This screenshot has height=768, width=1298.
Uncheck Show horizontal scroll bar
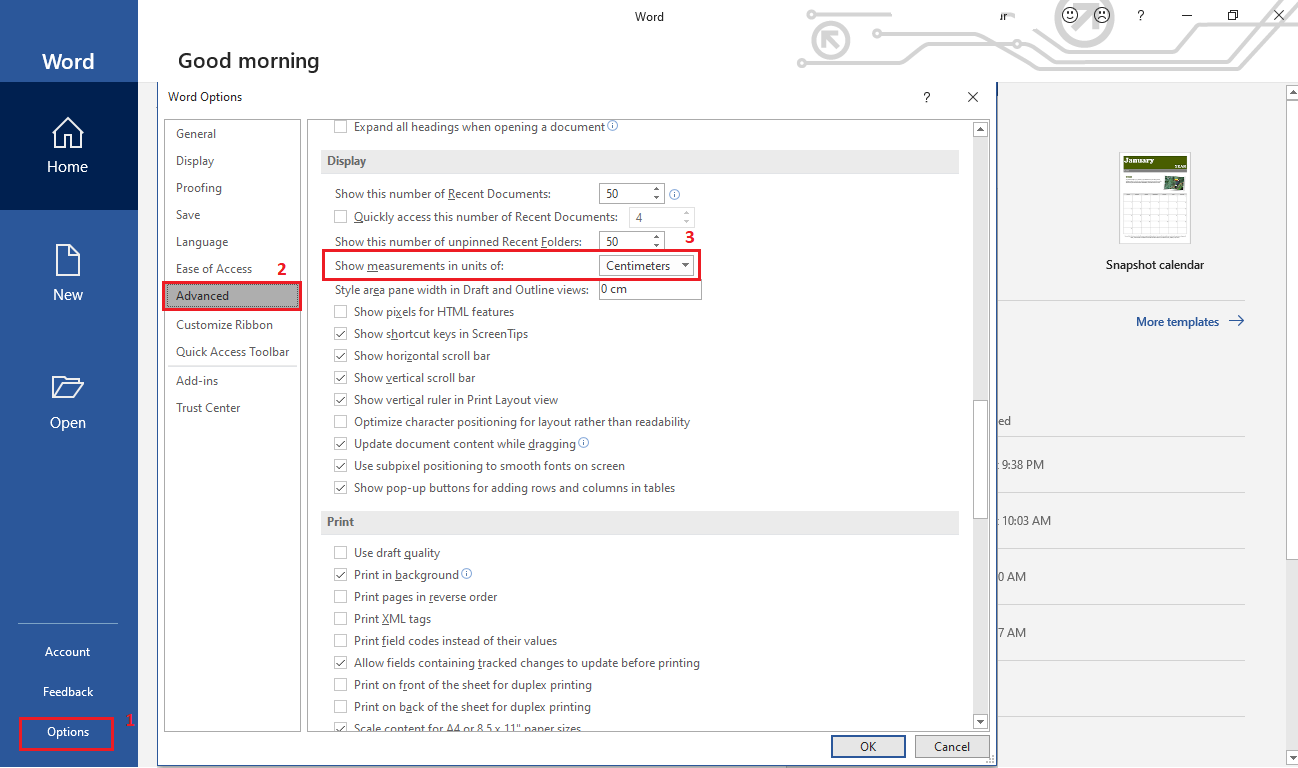click(x=340, y=356)
